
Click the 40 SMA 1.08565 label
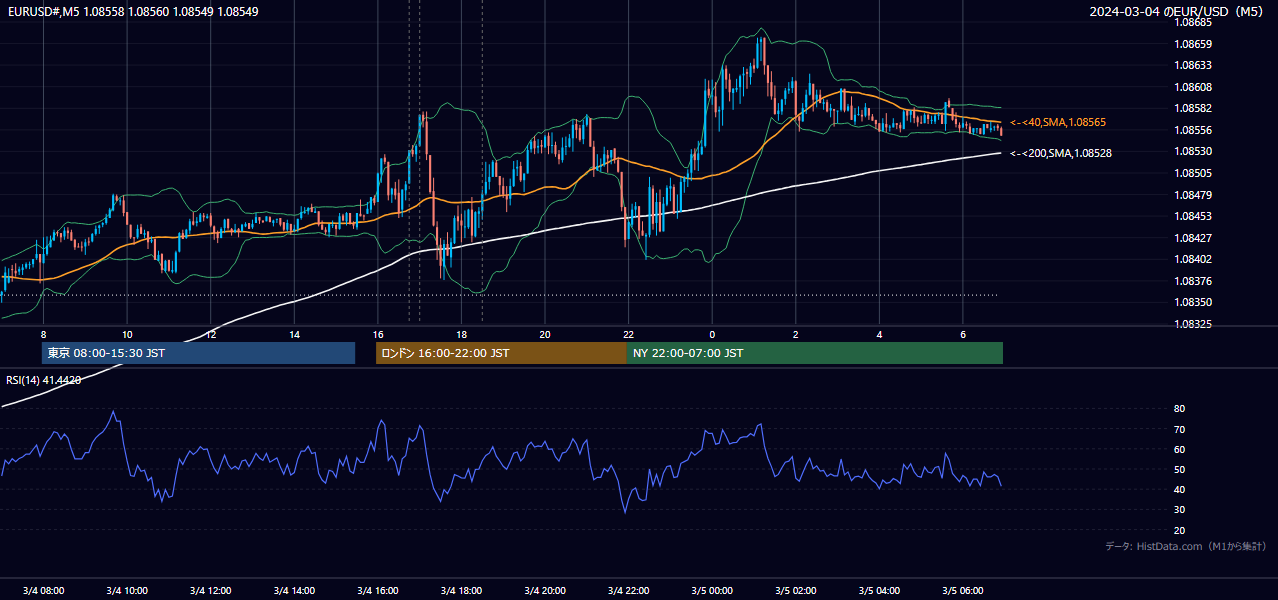(1058, 122)
